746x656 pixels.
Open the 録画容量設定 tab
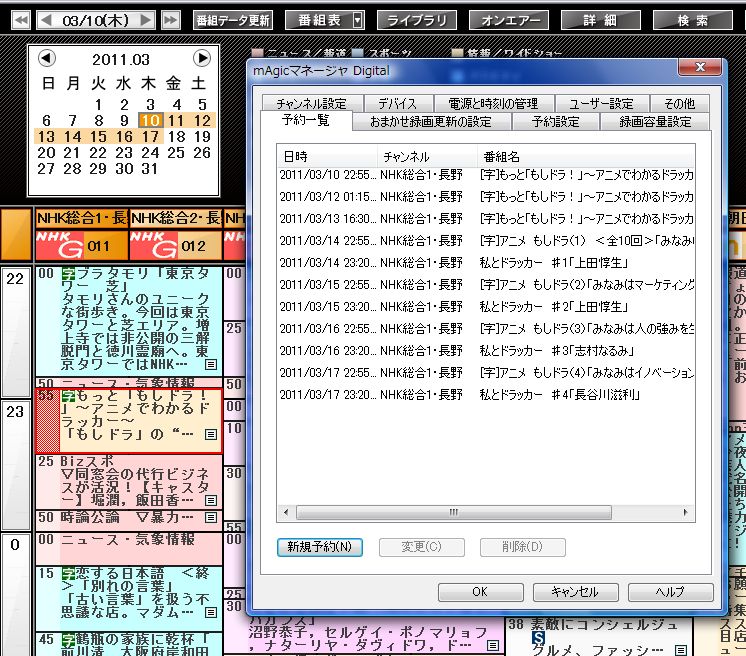click(x=655, y=121)
